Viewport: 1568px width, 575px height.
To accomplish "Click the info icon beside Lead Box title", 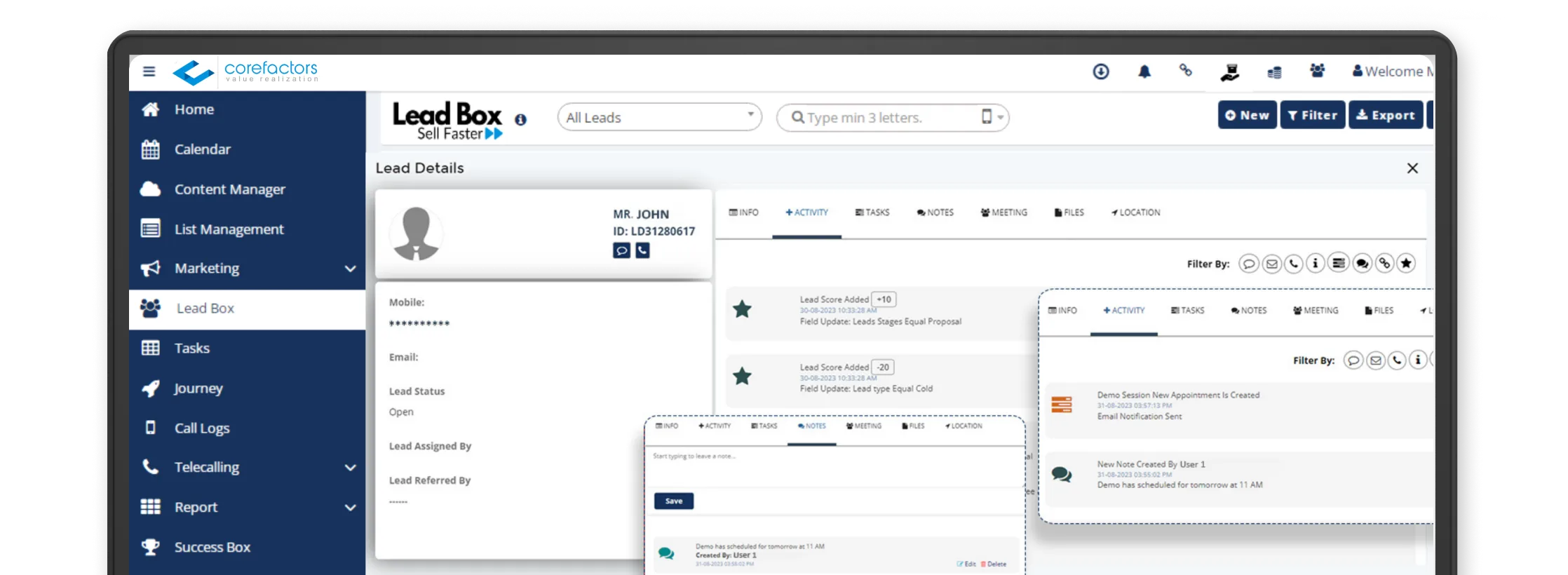I will tap(520, 120).
